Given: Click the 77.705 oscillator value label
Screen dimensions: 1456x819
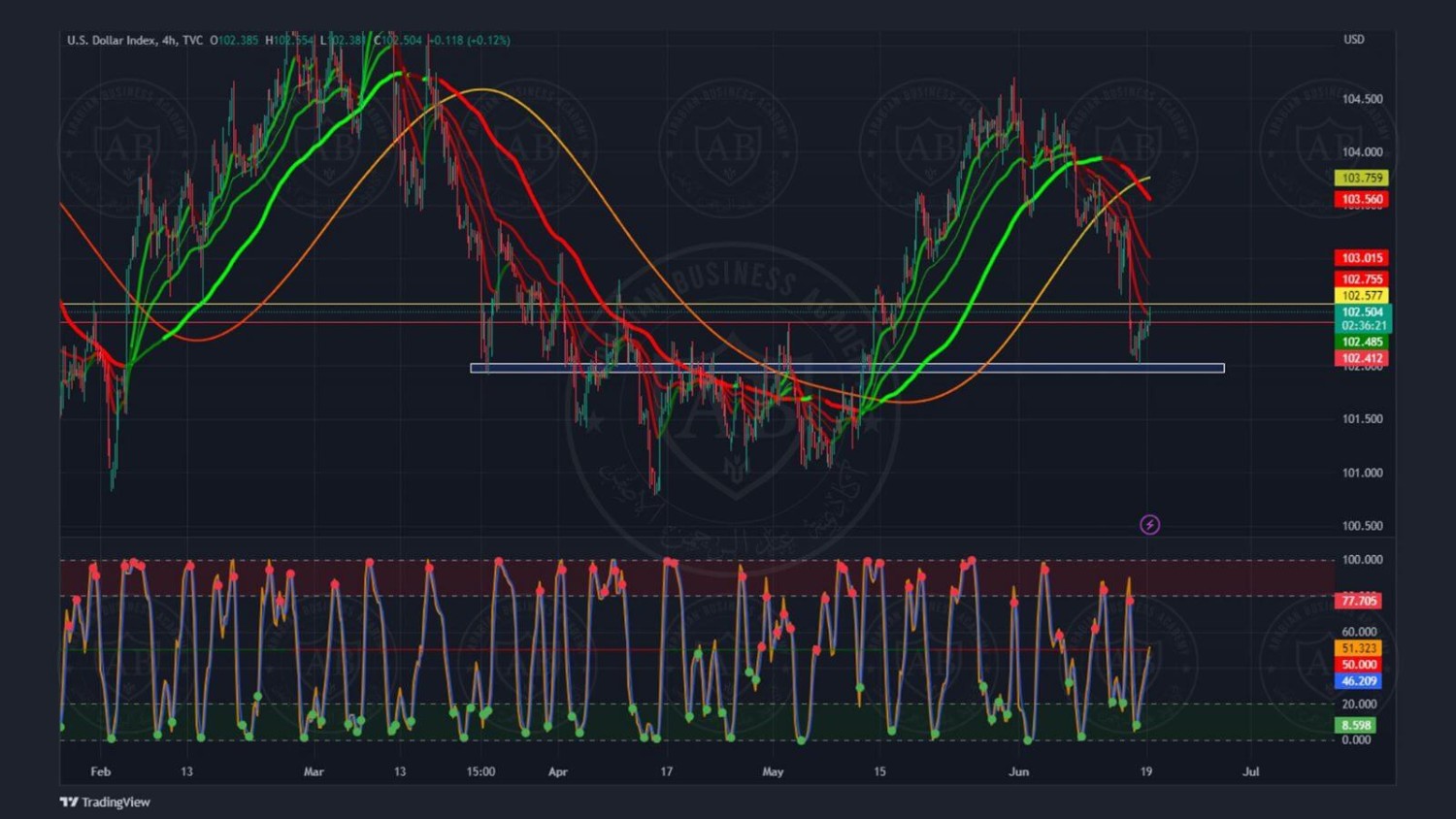Looking at the screenshot, I should pos(1359,601).
